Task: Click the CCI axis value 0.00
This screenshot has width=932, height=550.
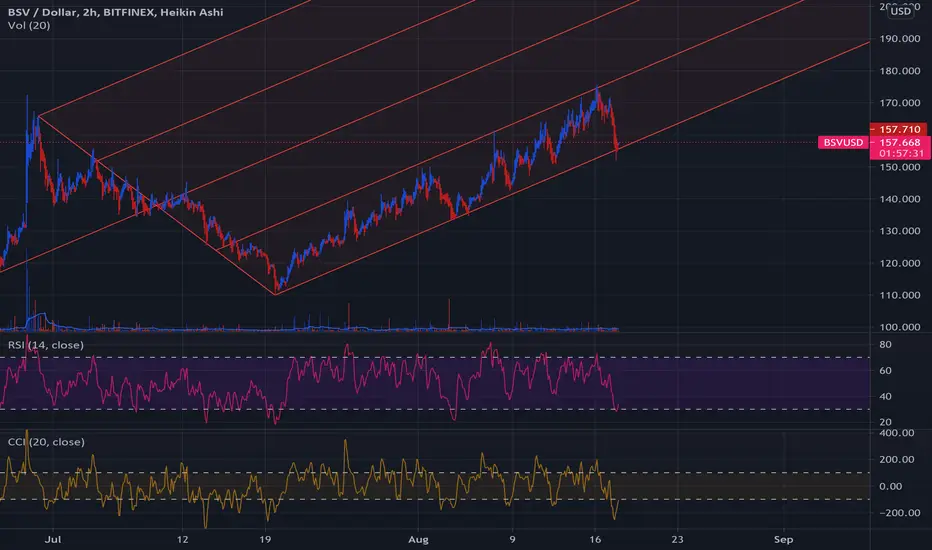Action: pos(890,486)
